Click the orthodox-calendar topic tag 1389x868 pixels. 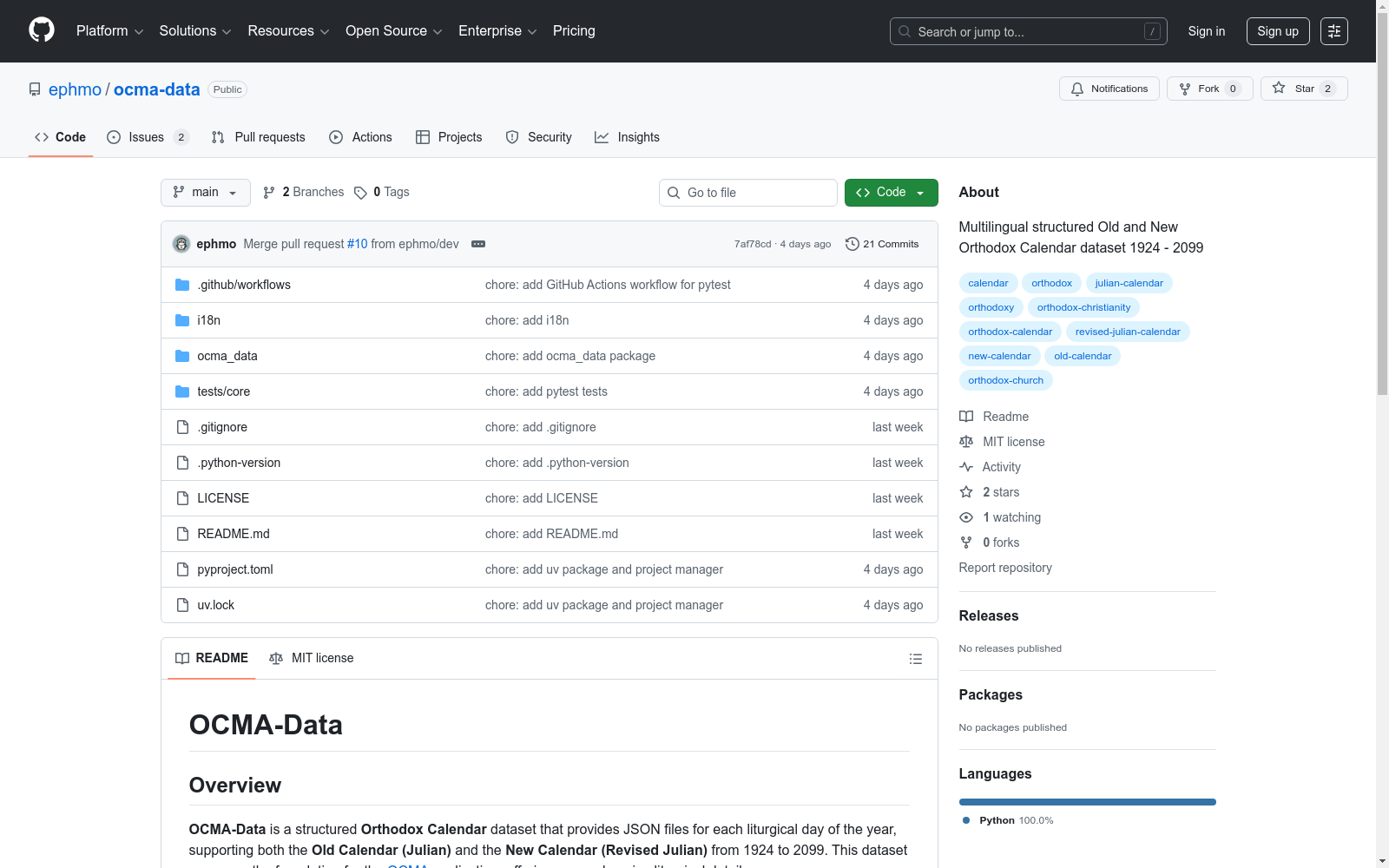click(x=1010, y=332)
